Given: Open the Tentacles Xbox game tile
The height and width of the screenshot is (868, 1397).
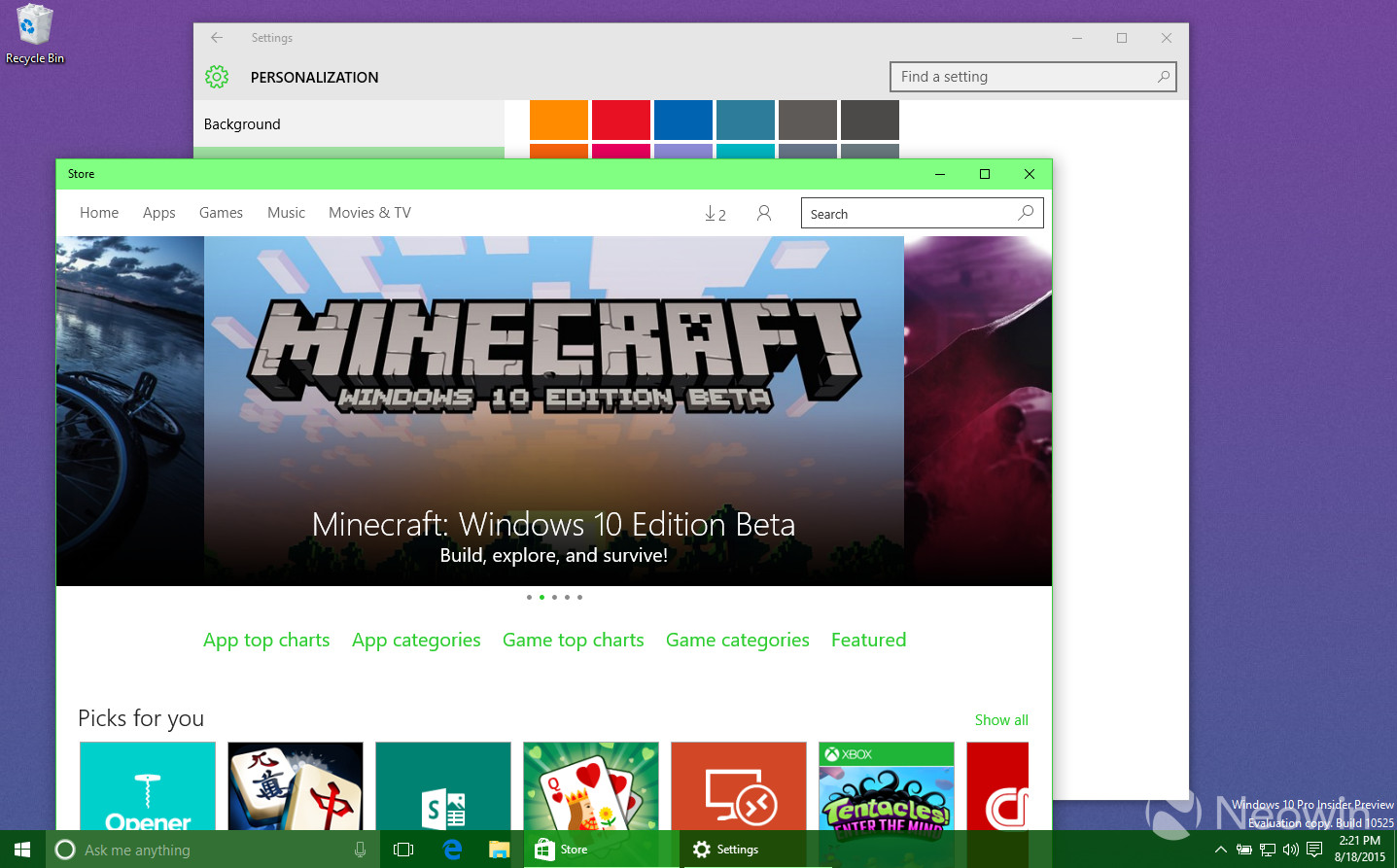Looking at the screenshot, I should pos(887,786).
